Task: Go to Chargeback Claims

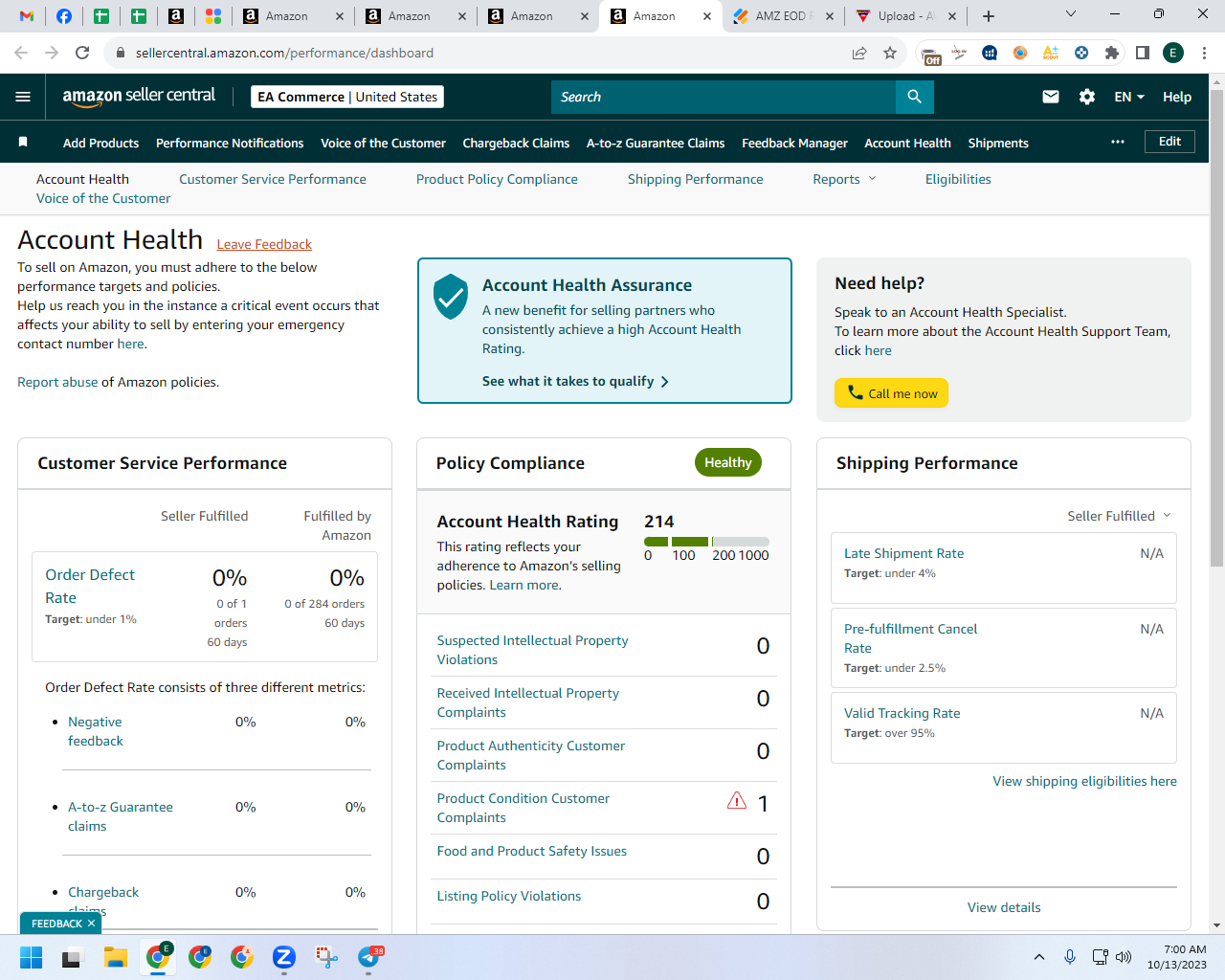Action: point(516,143)
